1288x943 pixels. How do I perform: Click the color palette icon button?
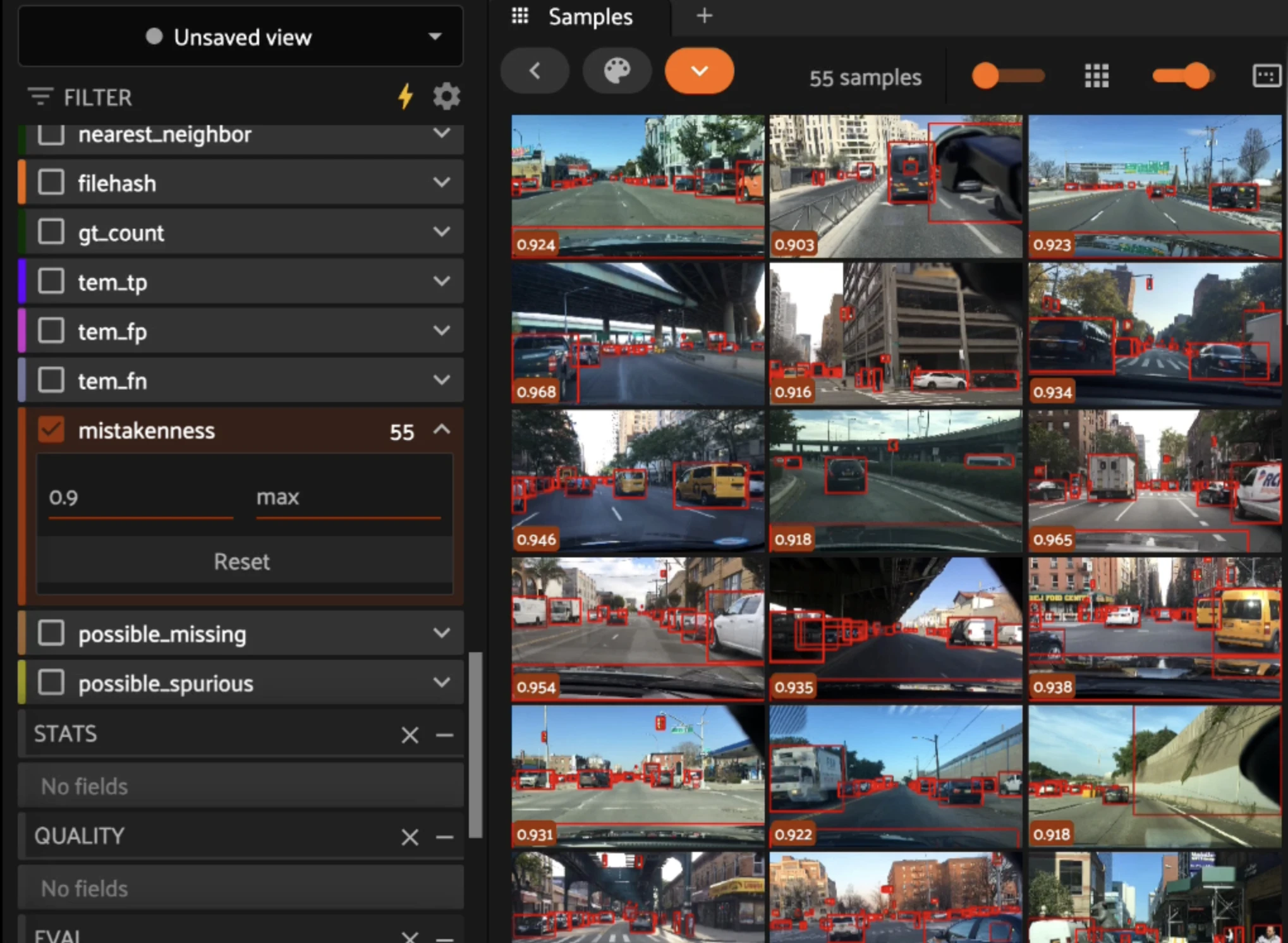pyautogui.click(x=617, y=71)
